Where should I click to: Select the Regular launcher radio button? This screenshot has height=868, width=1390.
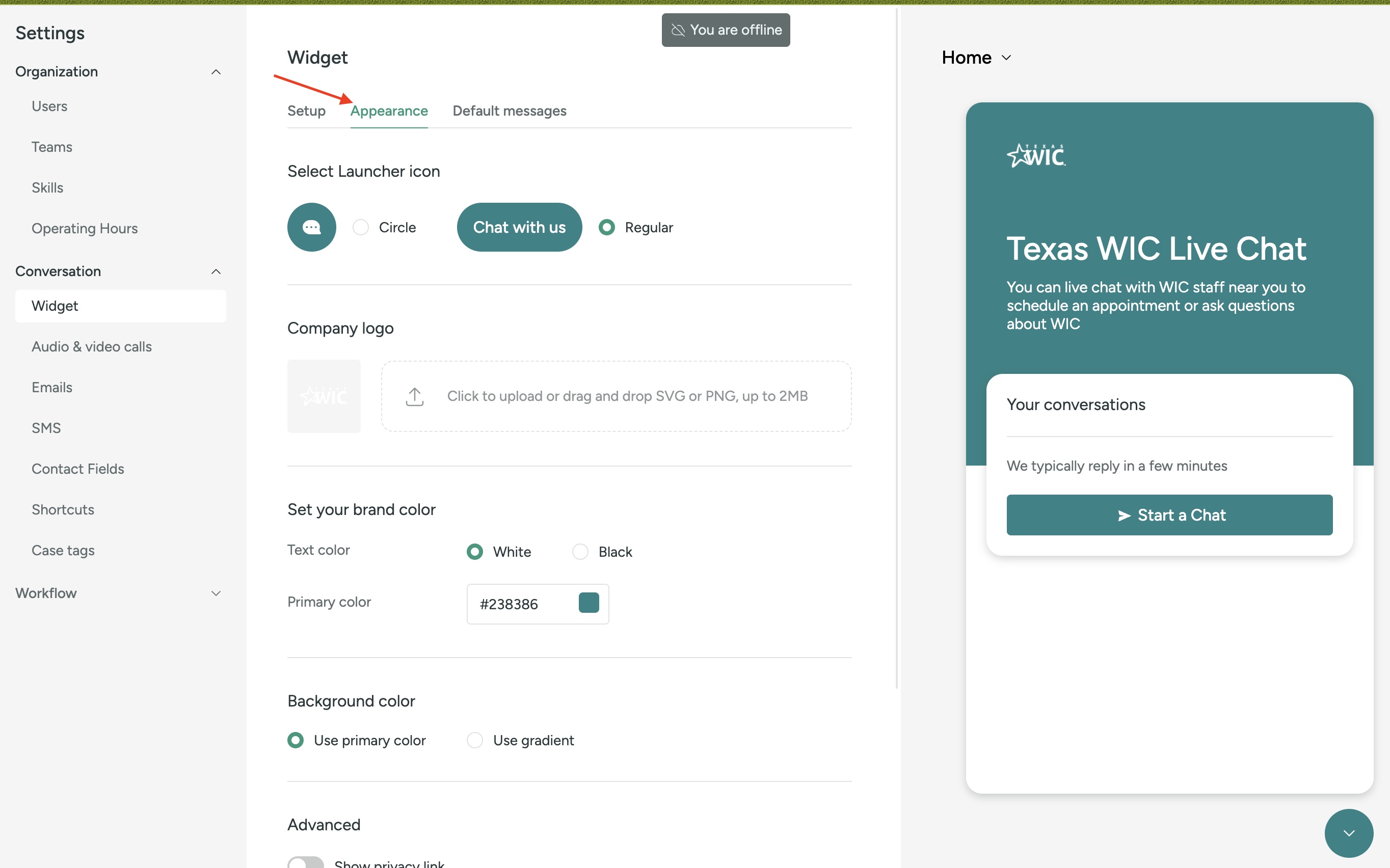pos(606,227)
